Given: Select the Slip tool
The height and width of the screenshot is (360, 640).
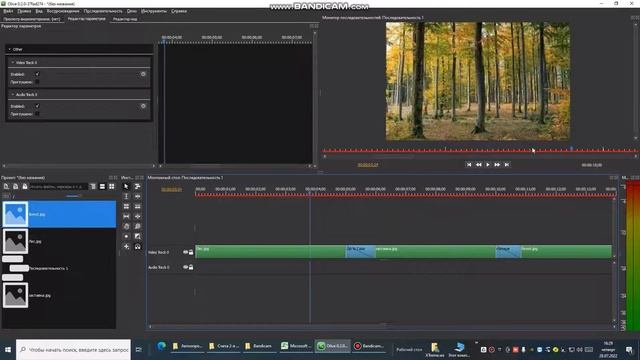Looking at the screenshot, I should tap(126, 216).
